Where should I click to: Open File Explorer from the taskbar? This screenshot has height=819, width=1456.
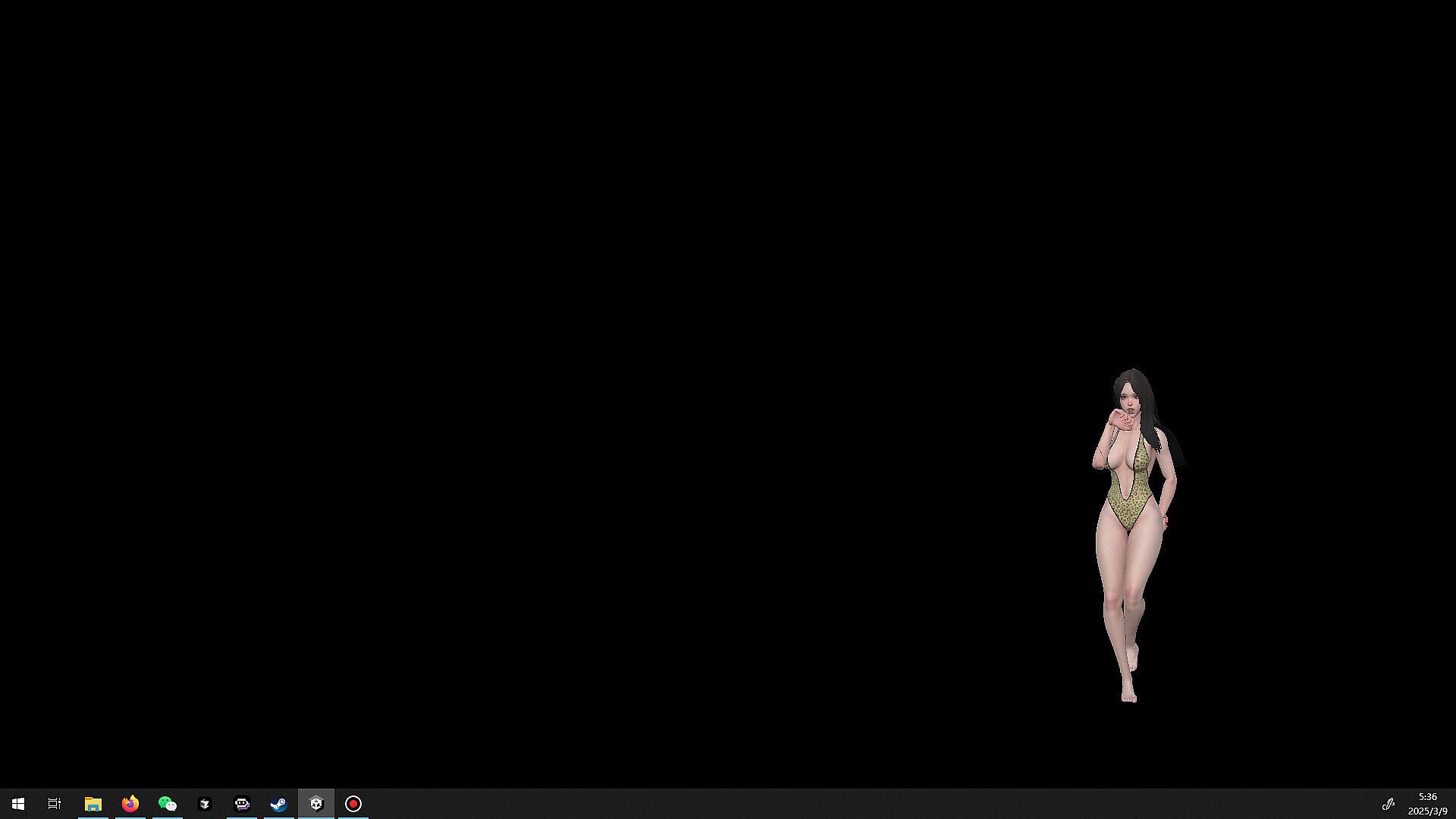tap(93, 804)
